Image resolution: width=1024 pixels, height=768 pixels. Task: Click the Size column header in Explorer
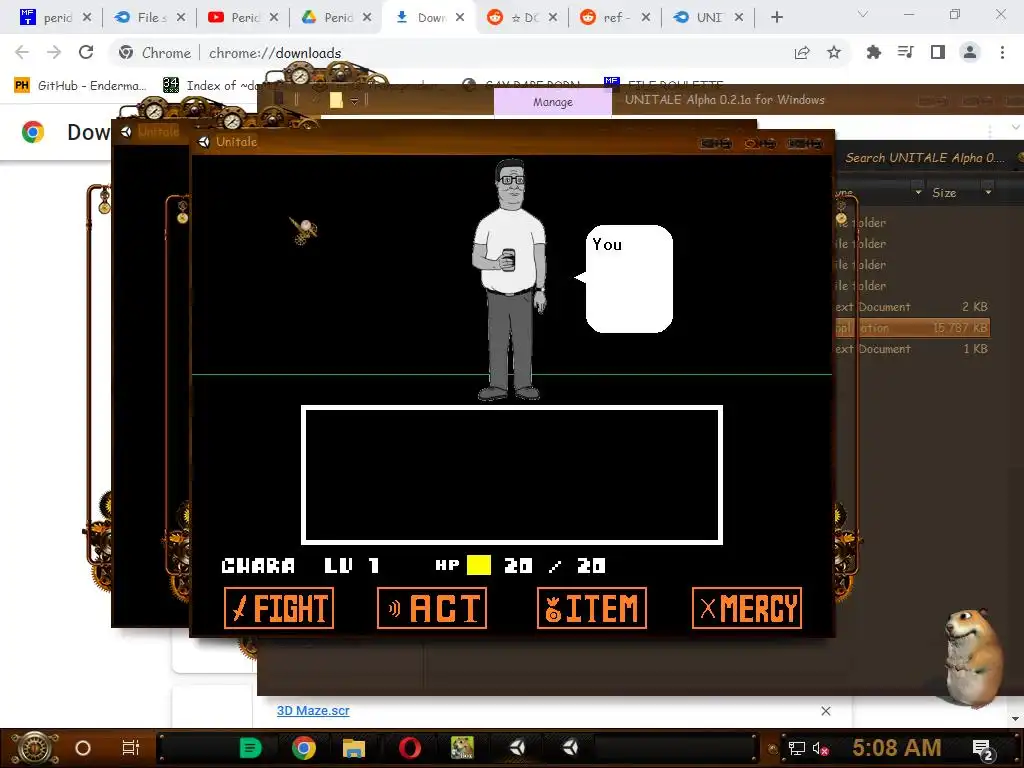944,193
